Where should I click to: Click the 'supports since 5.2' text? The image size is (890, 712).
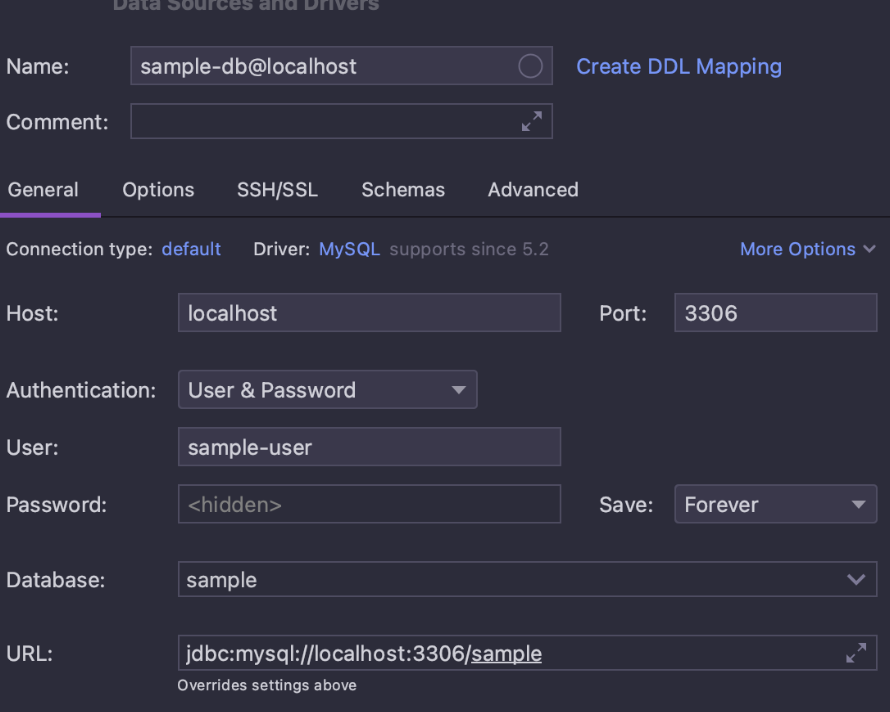click(469, 249)
